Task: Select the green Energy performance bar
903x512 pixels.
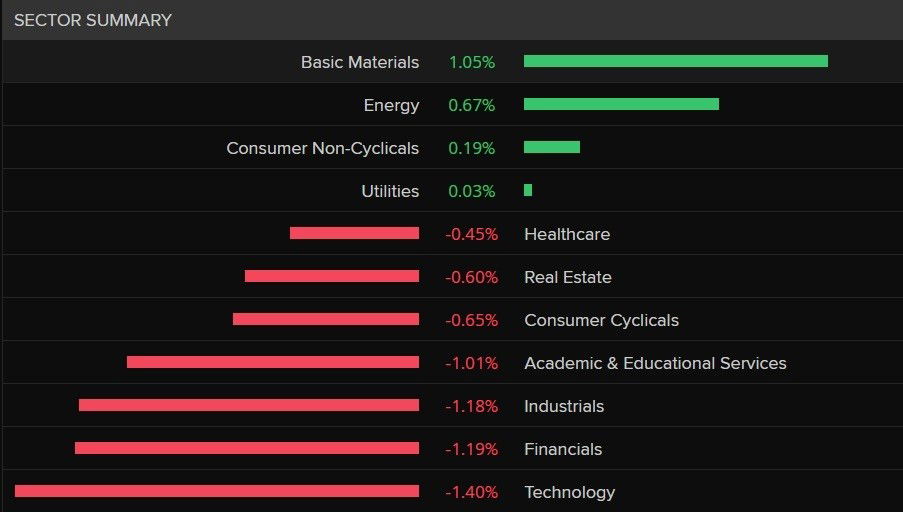Action: (x=621, y=104)
